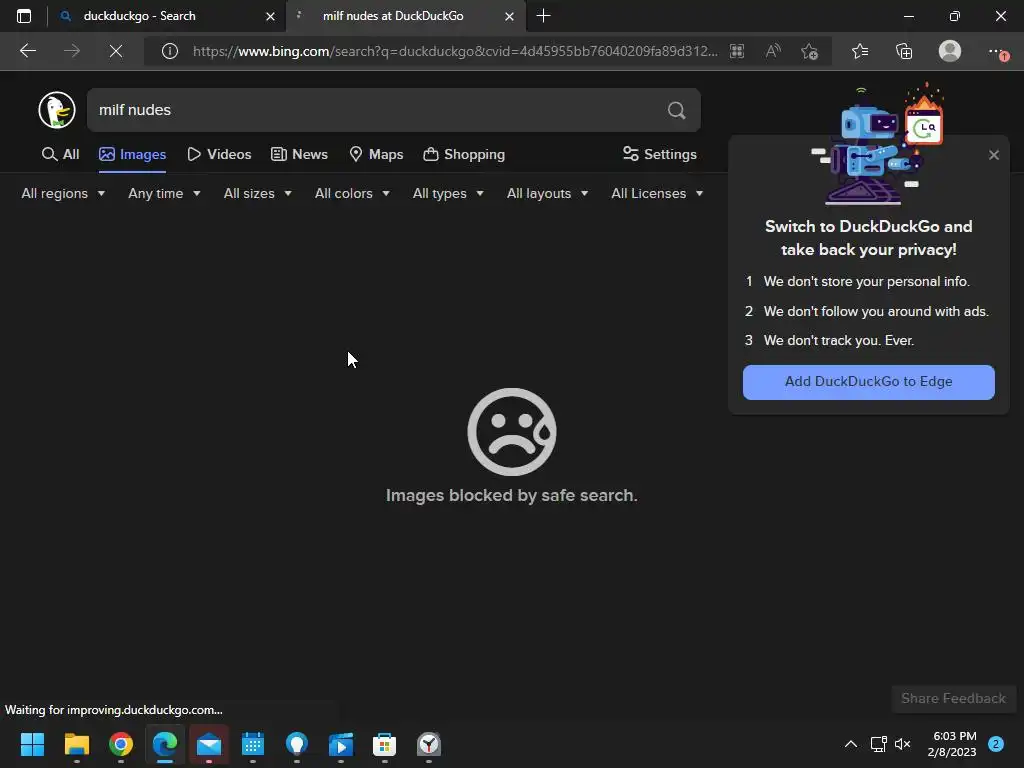Open the Tab actions menu icon
The image size is (1024, 768).
point(24,16)
